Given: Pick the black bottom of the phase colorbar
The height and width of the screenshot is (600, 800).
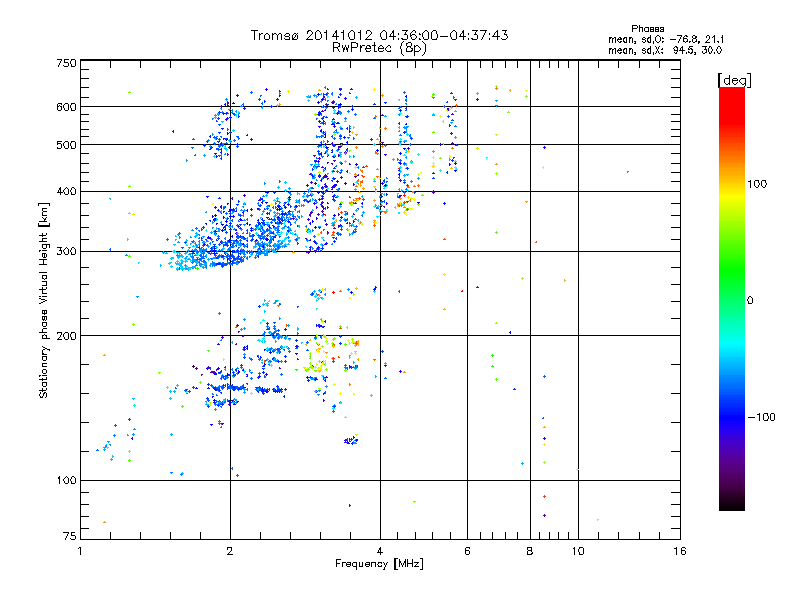Looking at the screenshot, I should pos(732,504).
